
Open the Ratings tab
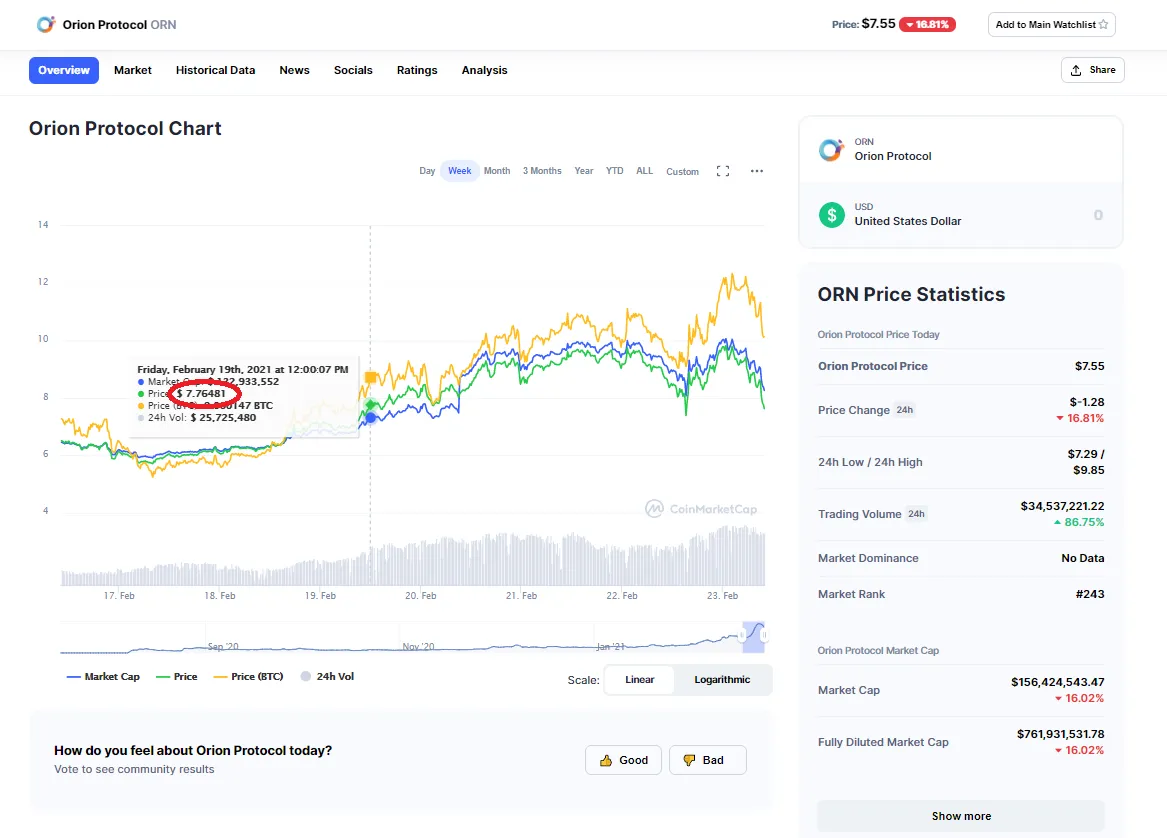(417, 70)
